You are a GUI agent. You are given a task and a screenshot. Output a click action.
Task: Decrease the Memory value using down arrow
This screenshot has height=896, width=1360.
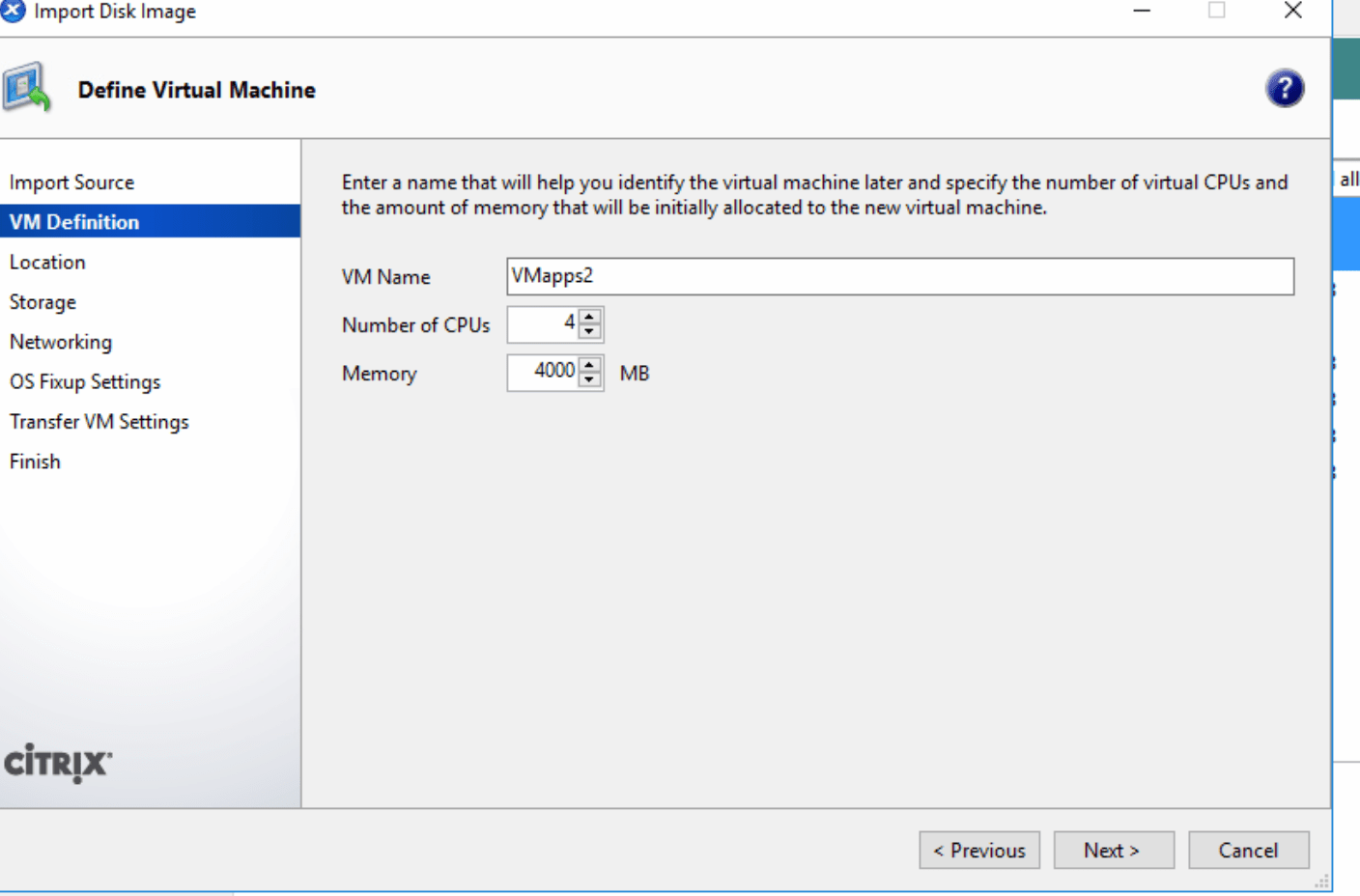[589, 380]
